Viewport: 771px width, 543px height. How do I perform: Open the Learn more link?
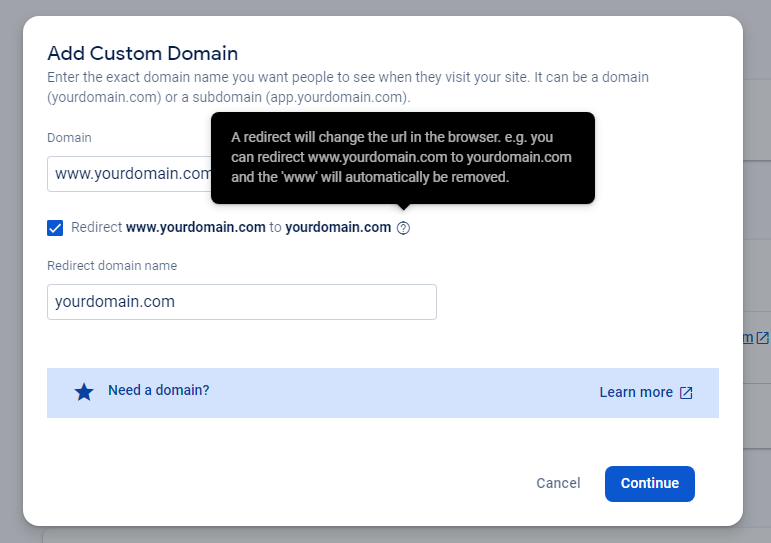636,392
